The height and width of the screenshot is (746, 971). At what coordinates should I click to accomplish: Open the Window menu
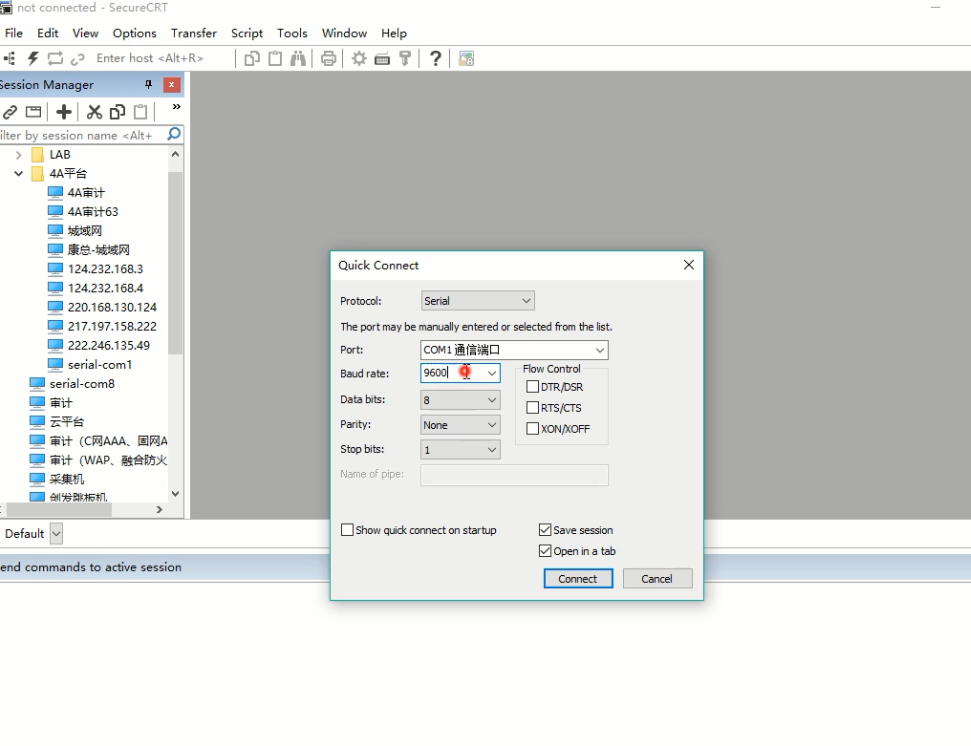click(x=344, y=33)
